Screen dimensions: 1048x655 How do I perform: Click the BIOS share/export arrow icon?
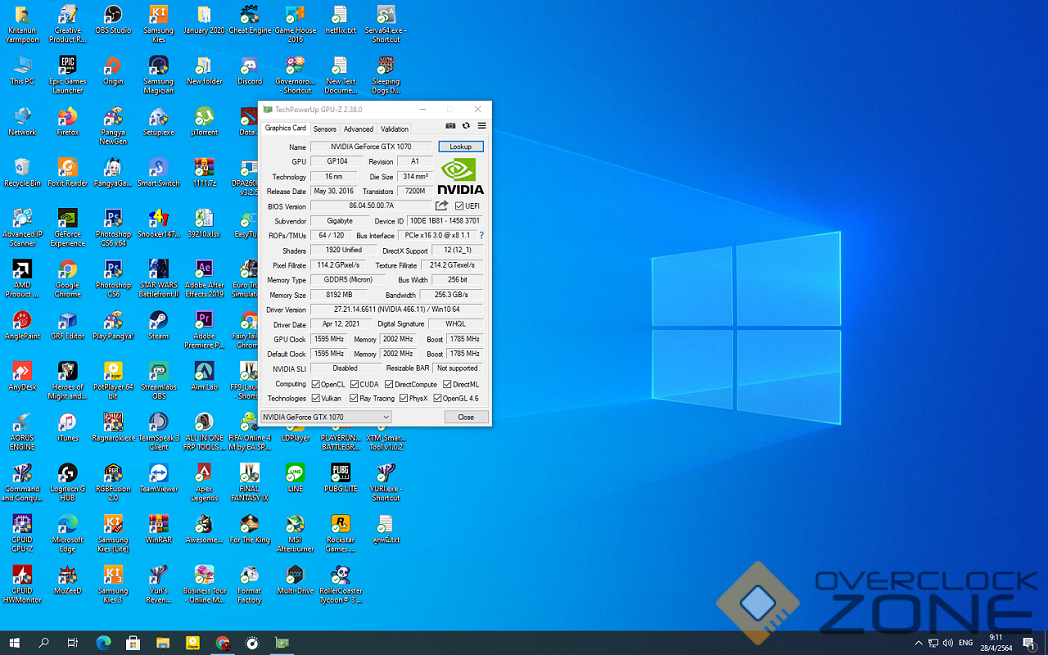click(x=442, y=206)
